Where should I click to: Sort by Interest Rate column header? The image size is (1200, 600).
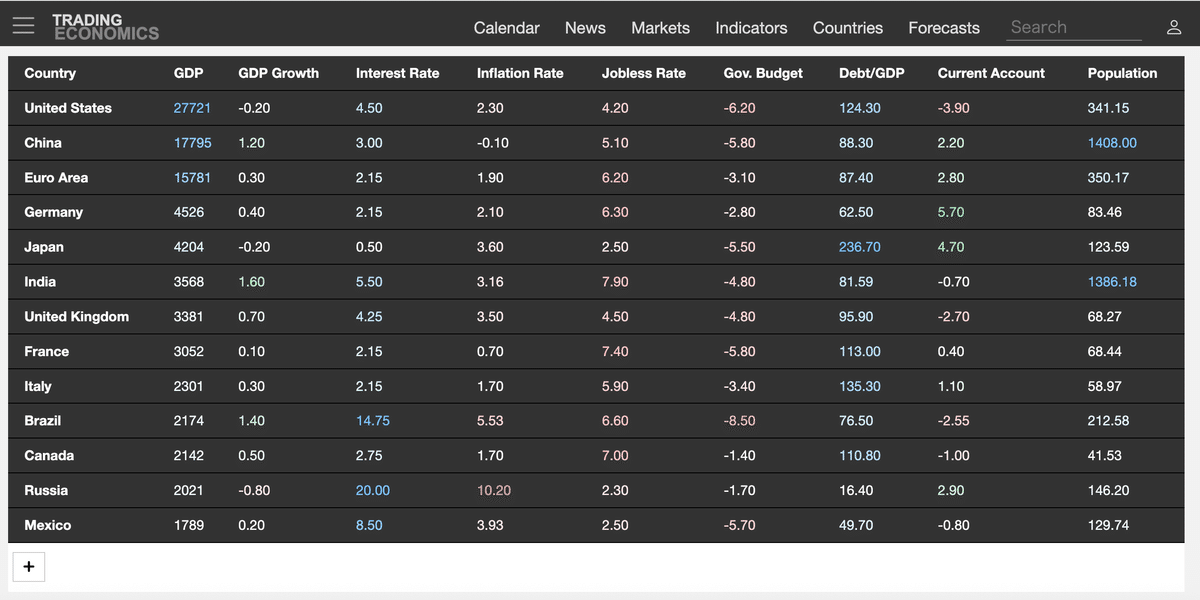(x=397, y=73)
